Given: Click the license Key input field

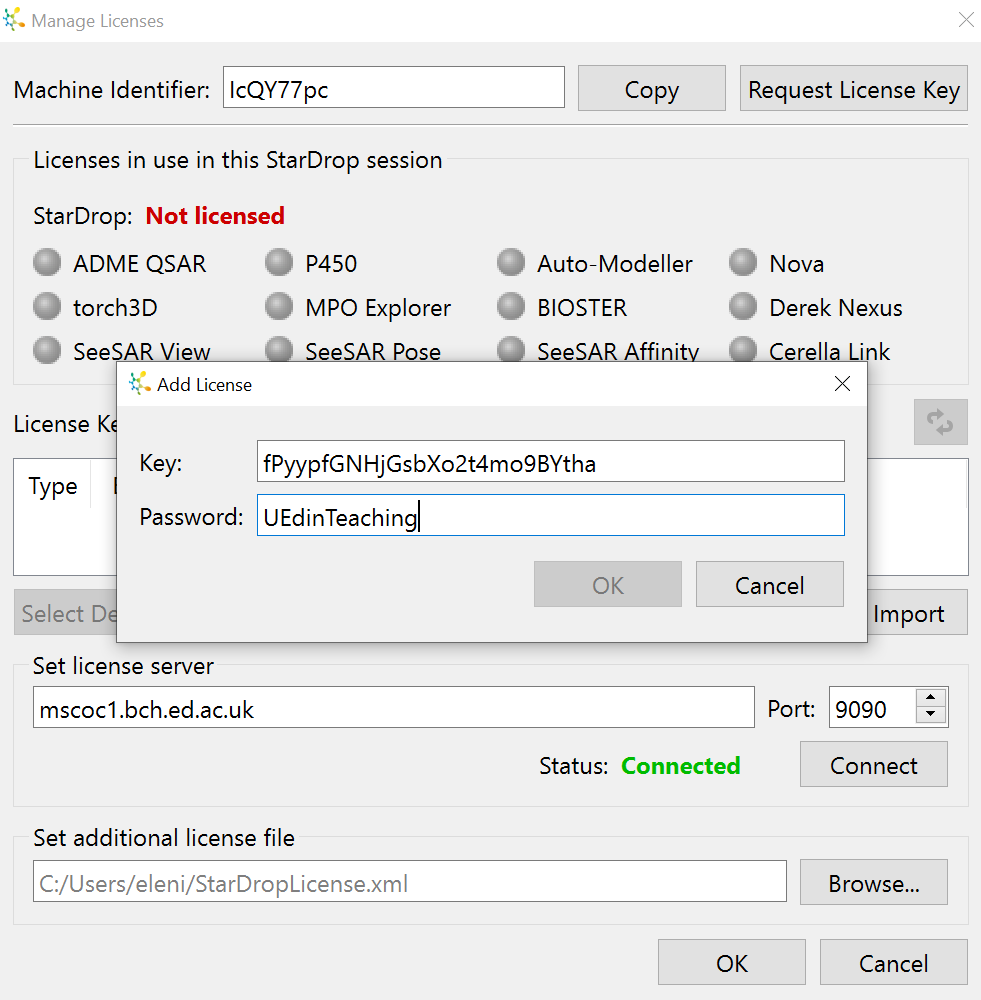Looking at the screenshot, I should click(550, 461).
